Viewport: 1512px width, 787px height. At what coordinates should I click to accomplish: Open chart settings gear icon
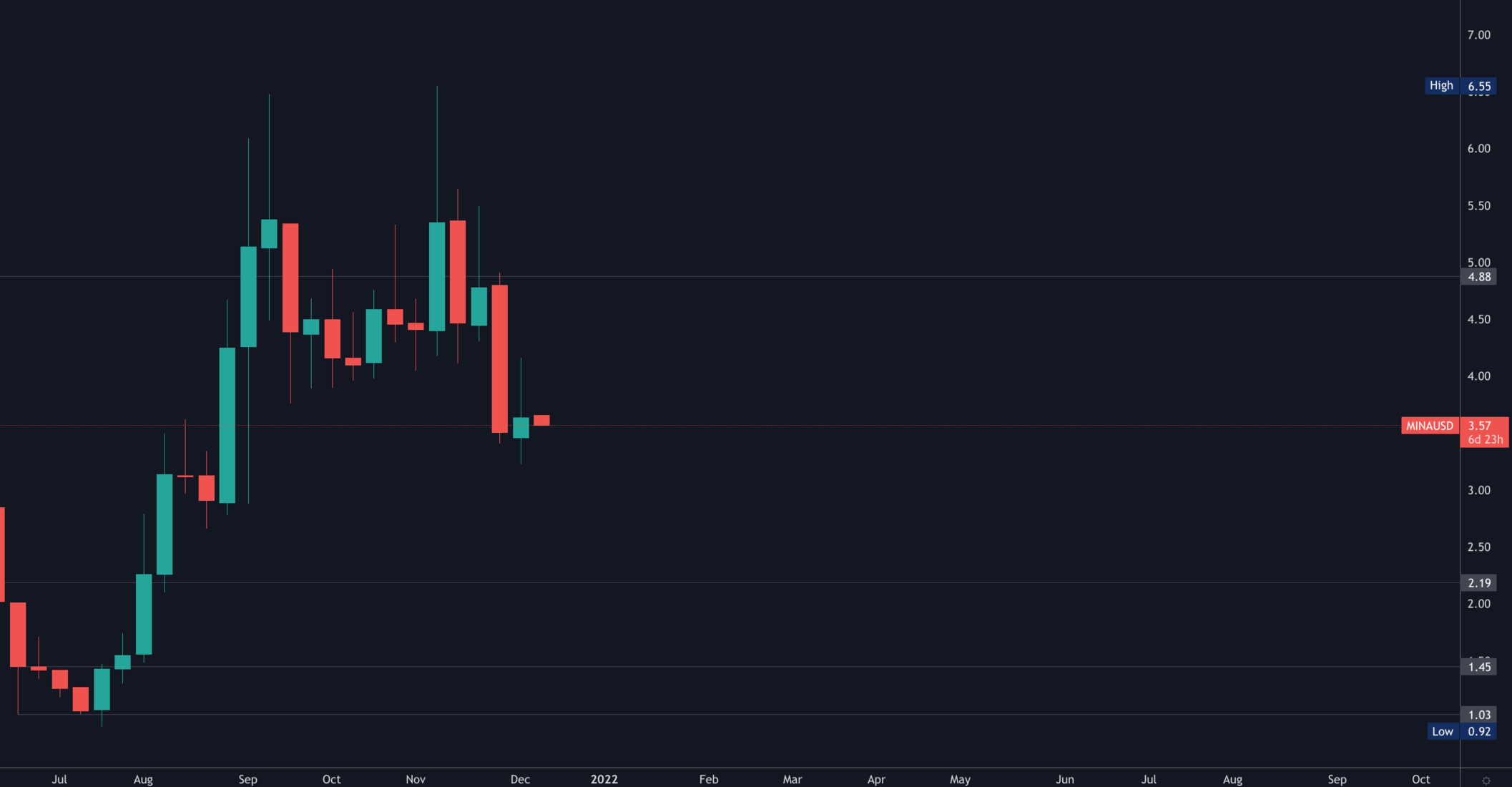(1486, 780)
